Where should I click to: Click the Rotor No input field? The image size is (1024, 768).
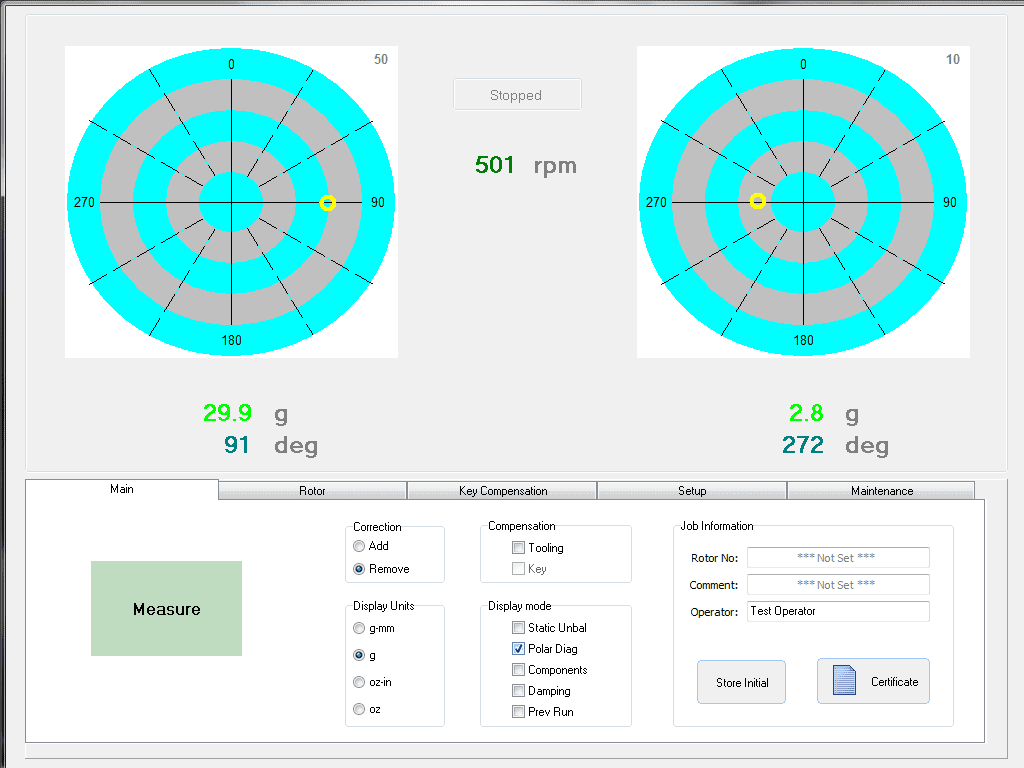pyautogui.click(x=837, y=558)
